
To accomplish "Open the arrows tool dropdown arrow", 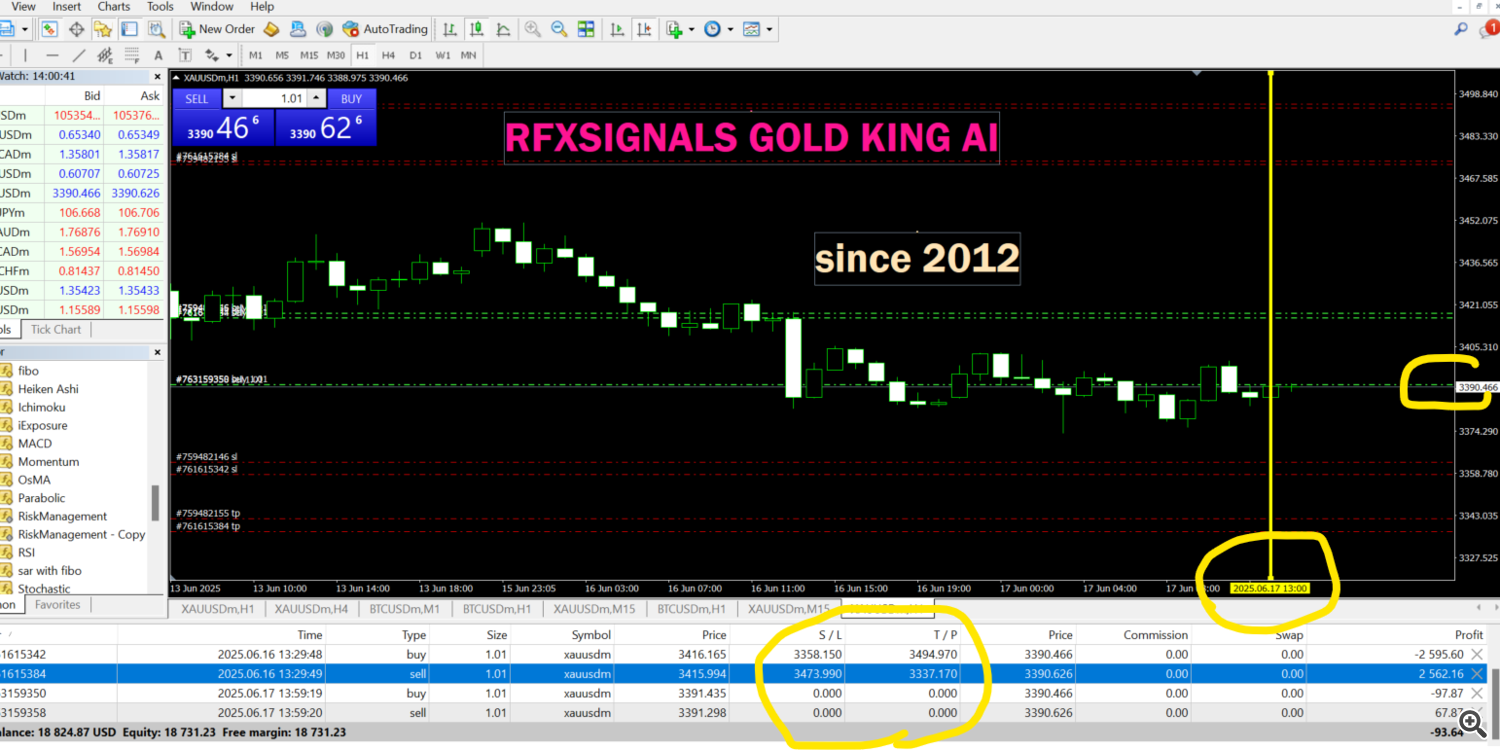I will click(229, 55).
